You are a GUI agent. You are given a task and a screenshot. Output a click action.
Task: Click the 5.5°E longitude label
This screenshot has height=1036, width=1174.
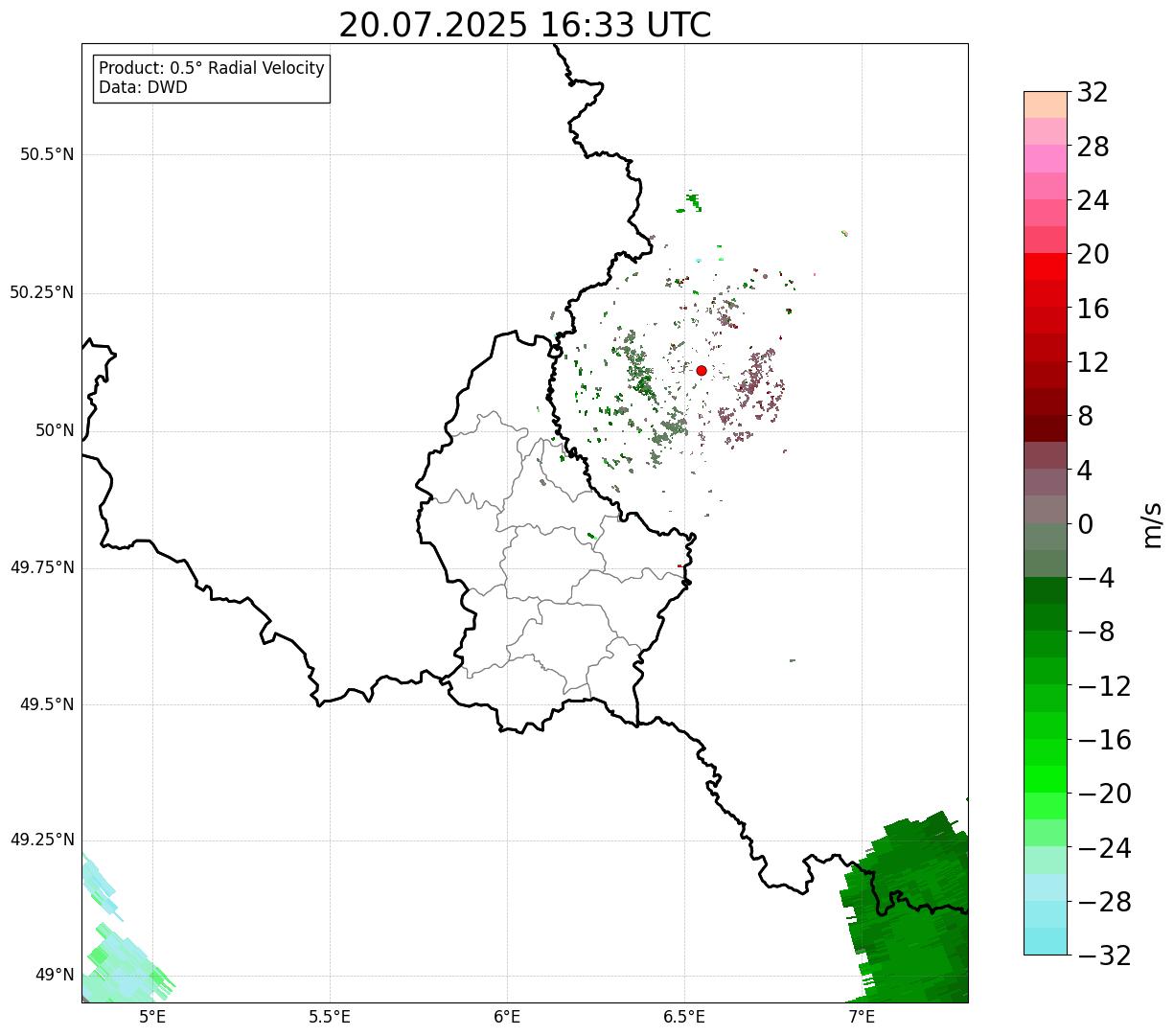pyautogui.click(x=330, y=1017)
